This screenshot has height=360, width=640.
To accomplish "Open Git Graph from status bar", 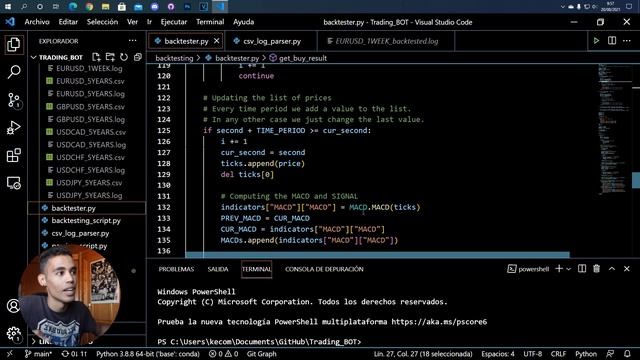I will (261, 354).
